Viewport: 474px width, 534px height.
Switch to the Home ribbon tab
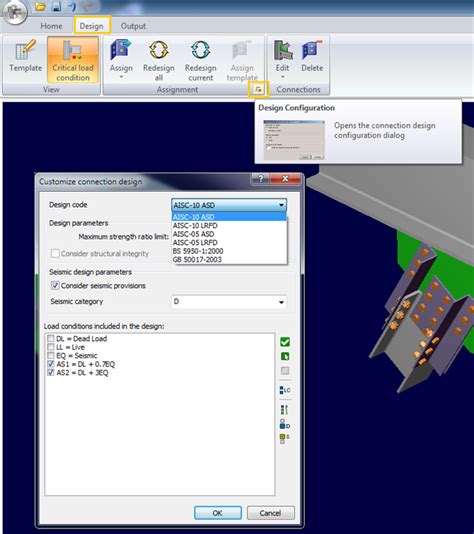point(51,26)
